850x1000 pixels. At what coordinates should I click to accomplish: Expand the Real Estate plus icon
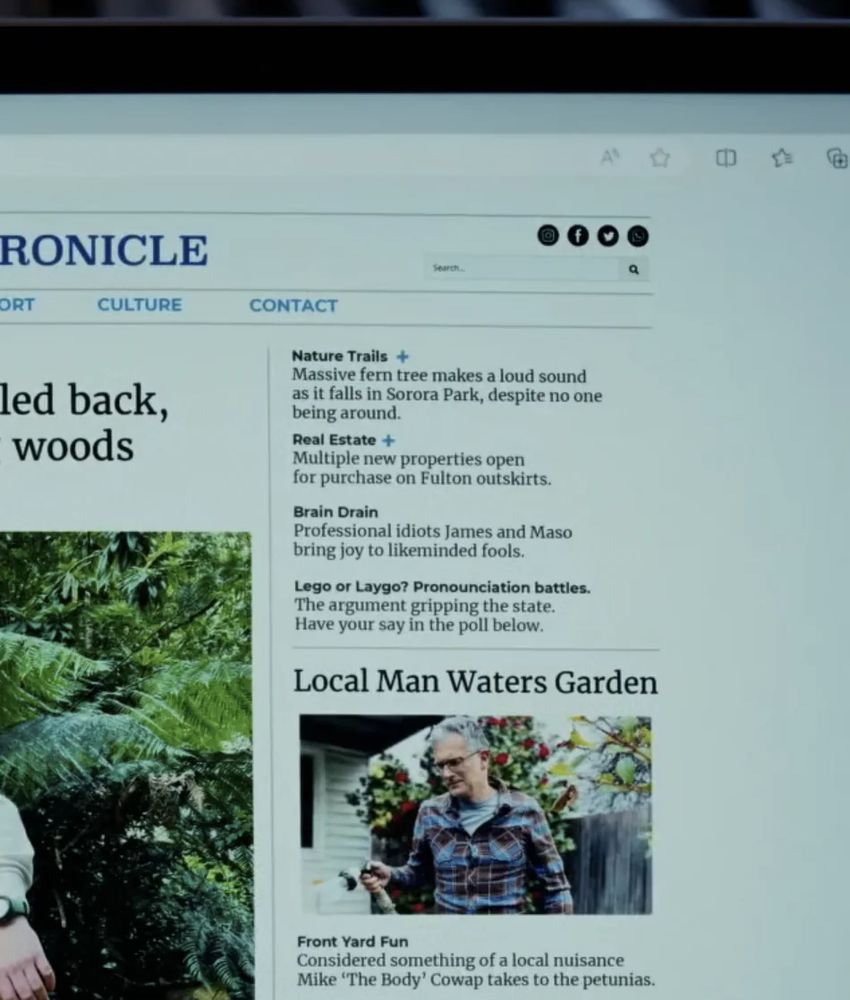click(x=388, y=440)
